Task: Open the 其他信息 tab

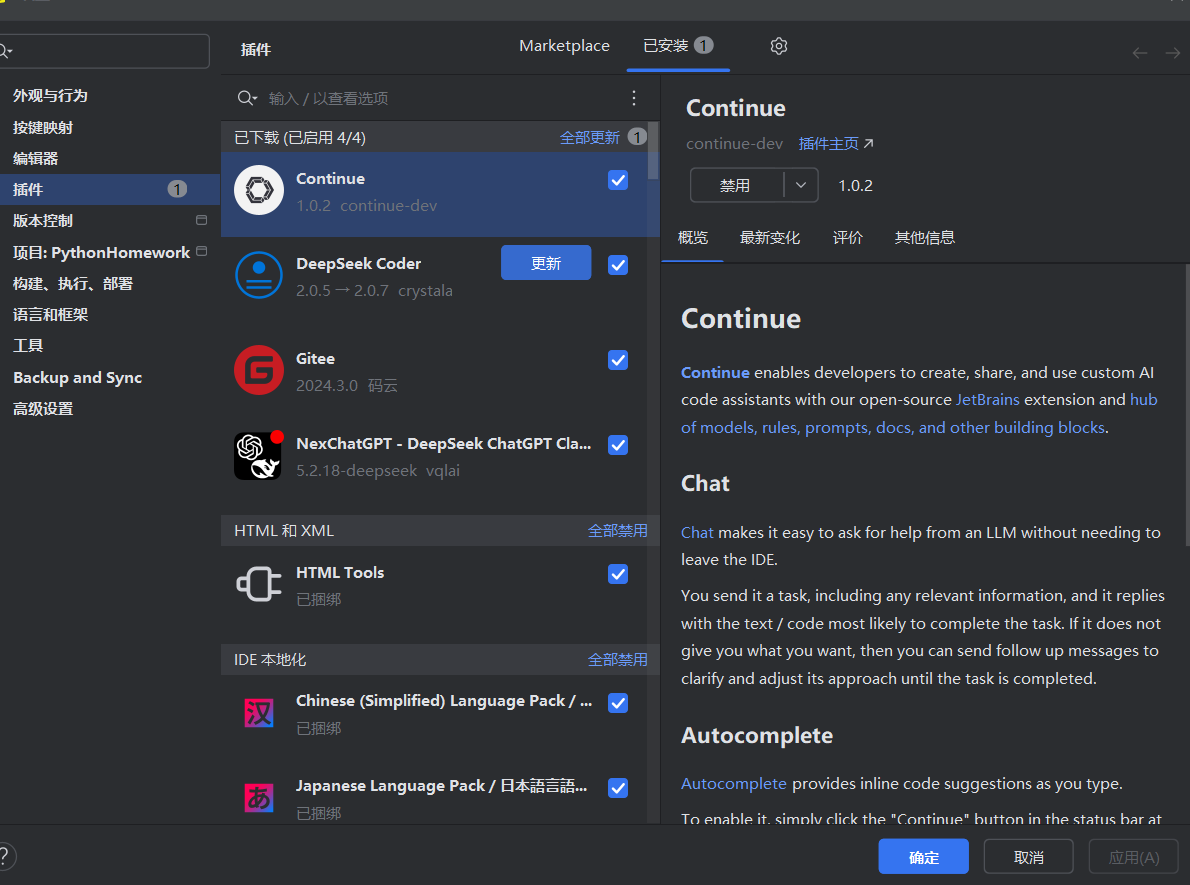Action: coord(924,237)
